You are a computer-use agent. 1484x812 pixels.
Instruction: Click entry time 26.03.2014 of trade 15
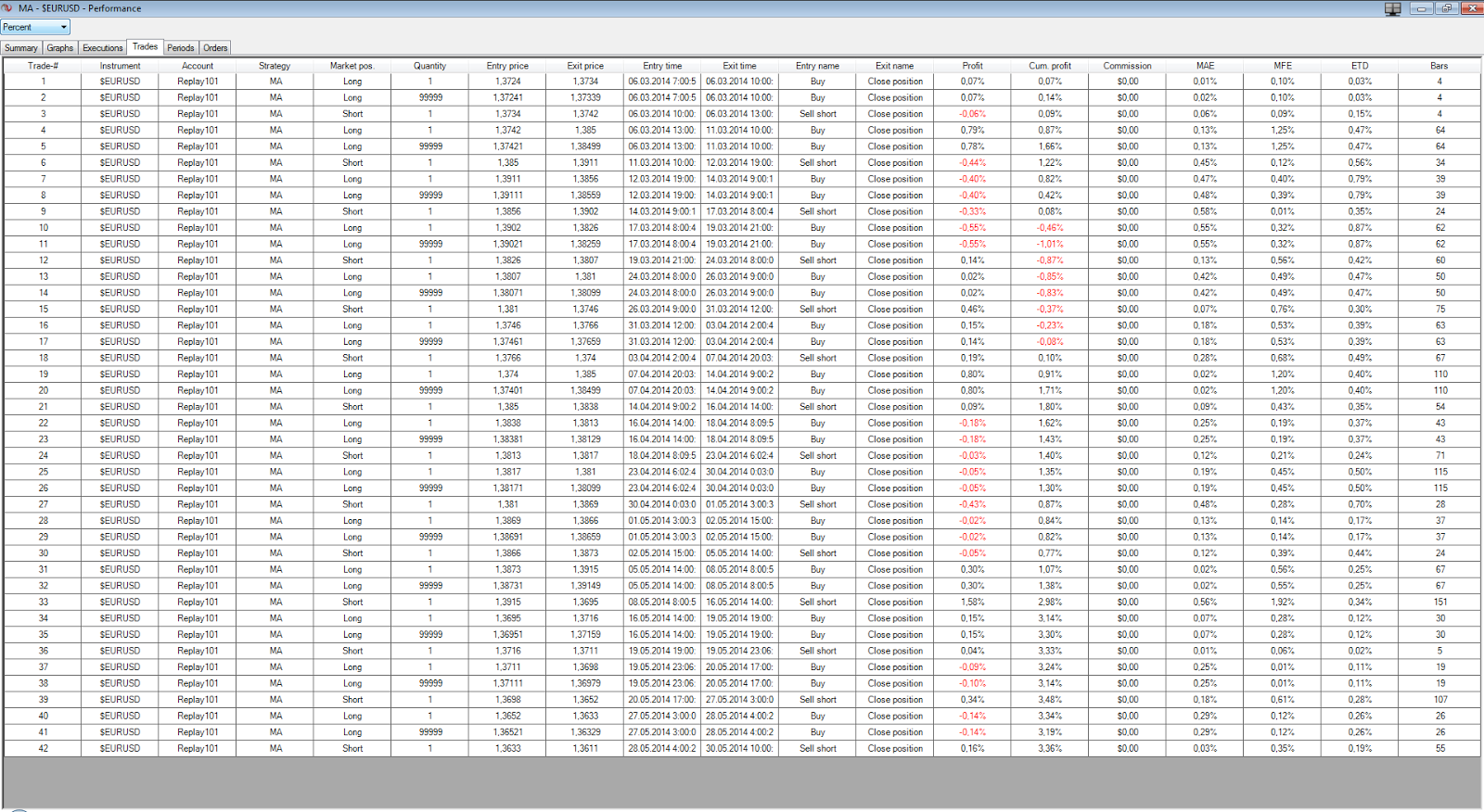[x=662, y=310]
